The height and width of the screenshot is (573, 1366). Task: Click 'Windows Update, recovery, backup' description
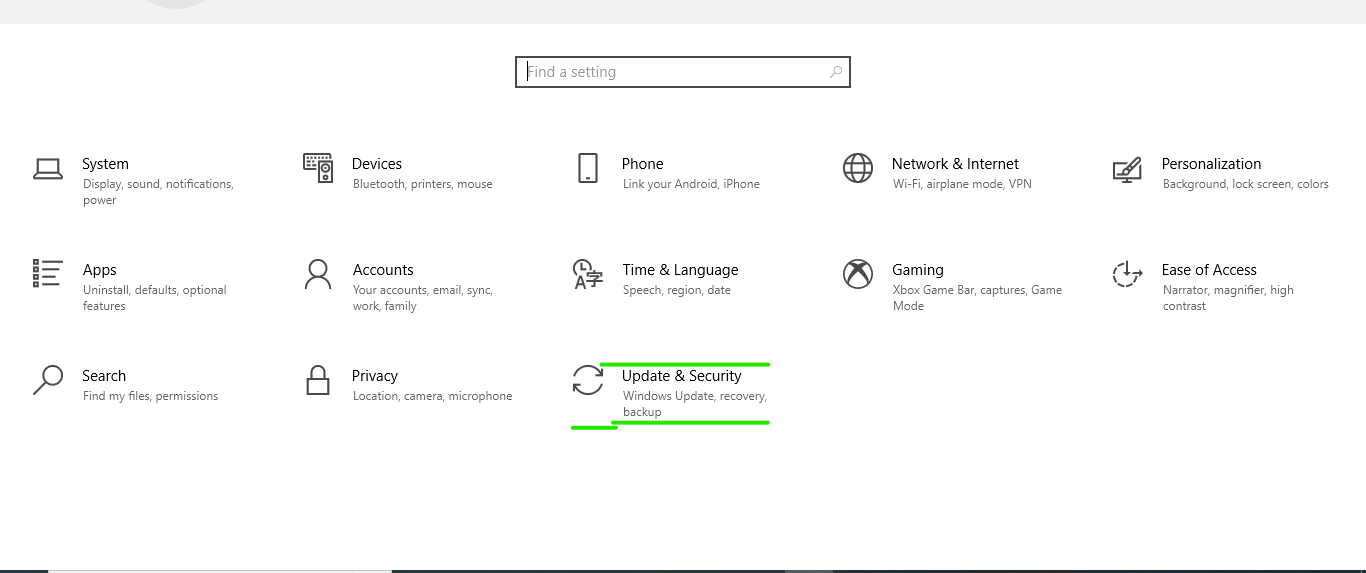[695, 404]
